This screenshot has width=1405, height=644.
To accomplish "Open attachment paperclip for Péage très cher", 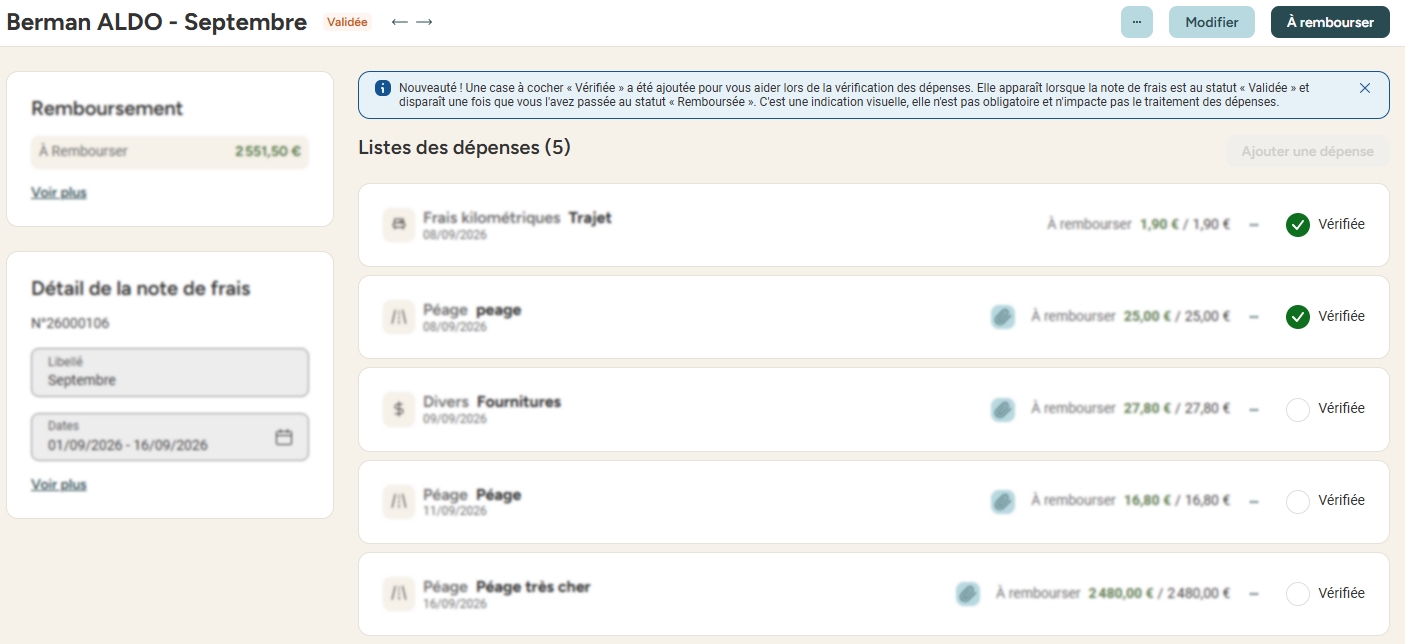I will point(967,593).
